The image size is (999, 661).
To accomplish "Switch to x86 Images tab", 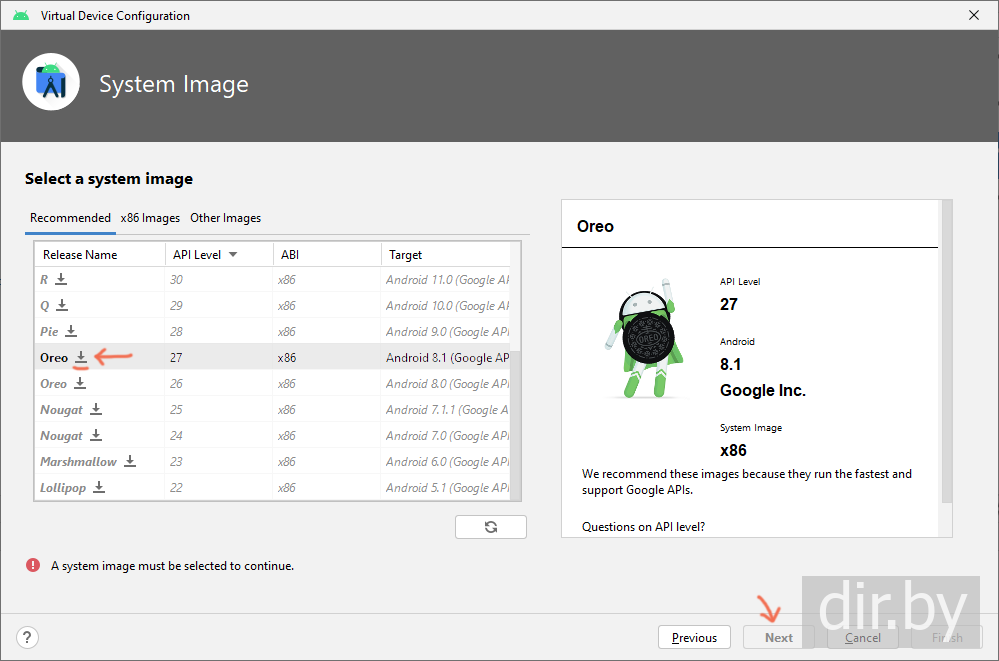I will (150, 218).
